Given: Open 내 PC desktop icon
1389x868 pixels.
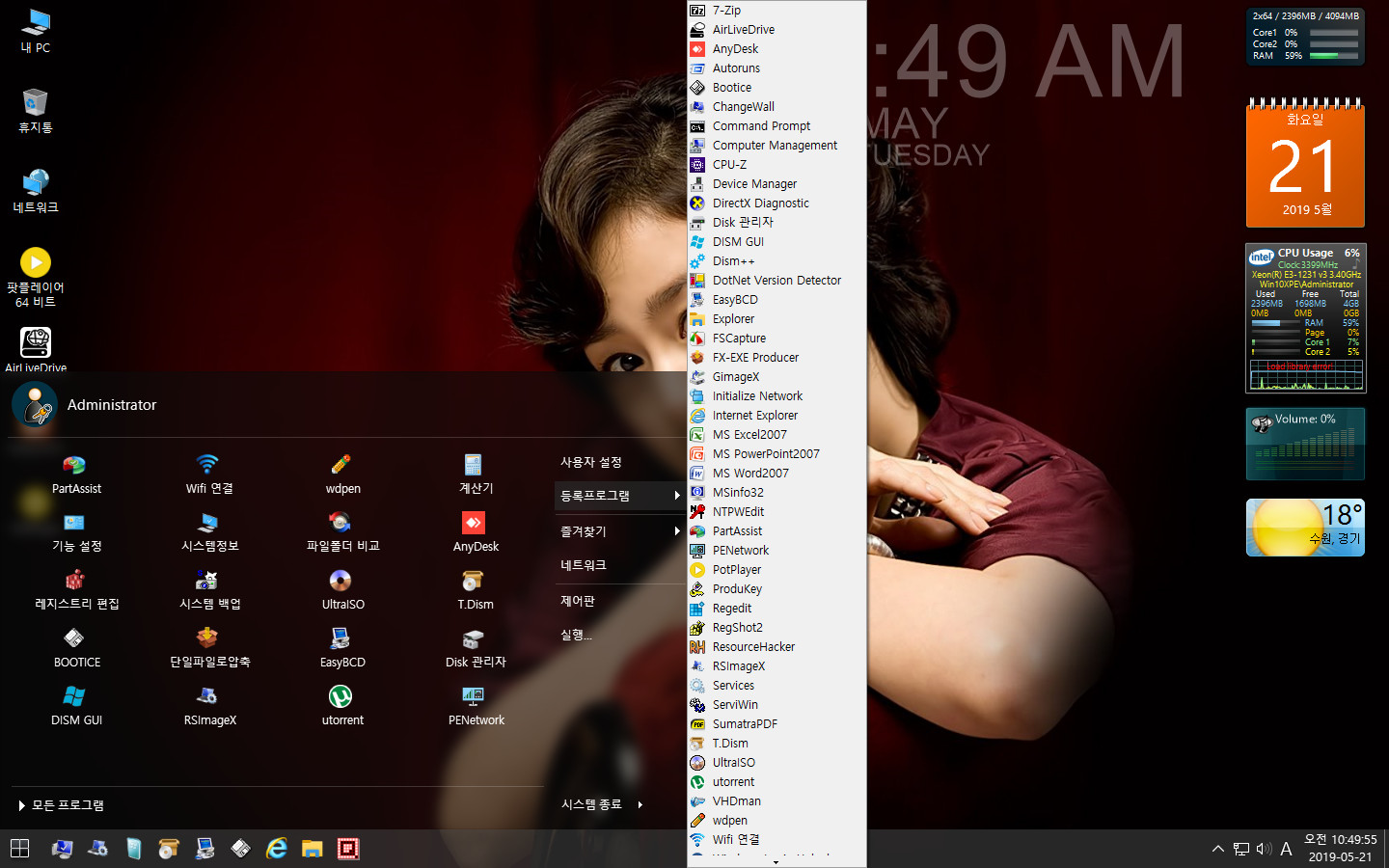Looking at the screenshot, I should [36, 31].
